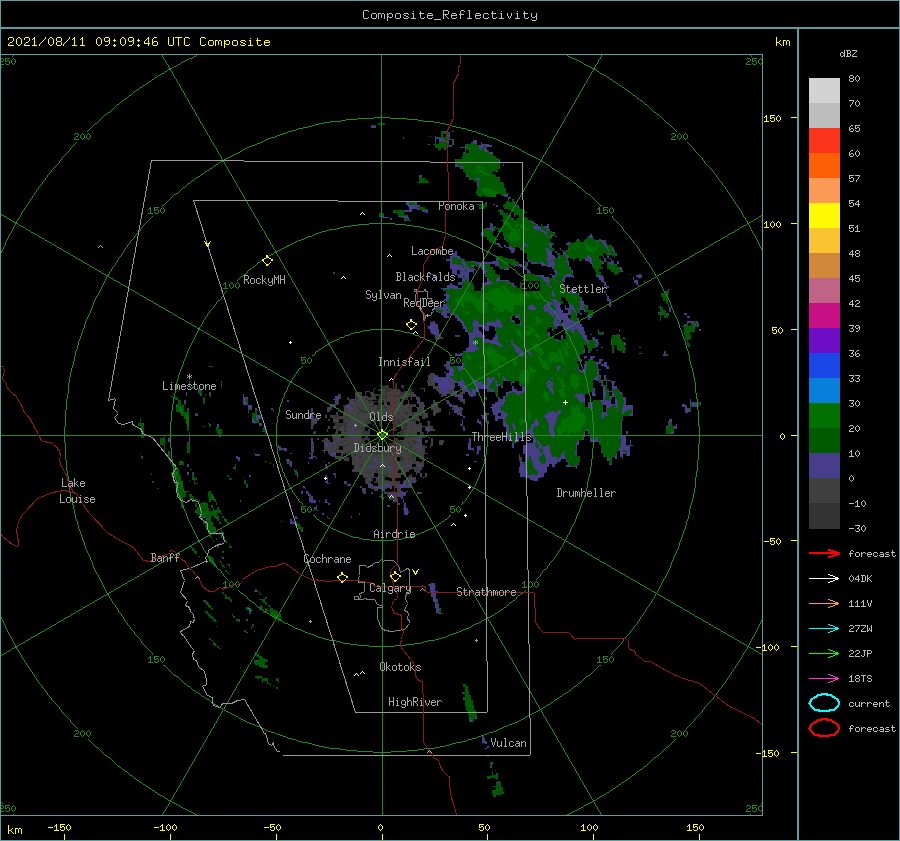Click the Lacombe town label
Screen dimensions: 900x841
point(432,251)
